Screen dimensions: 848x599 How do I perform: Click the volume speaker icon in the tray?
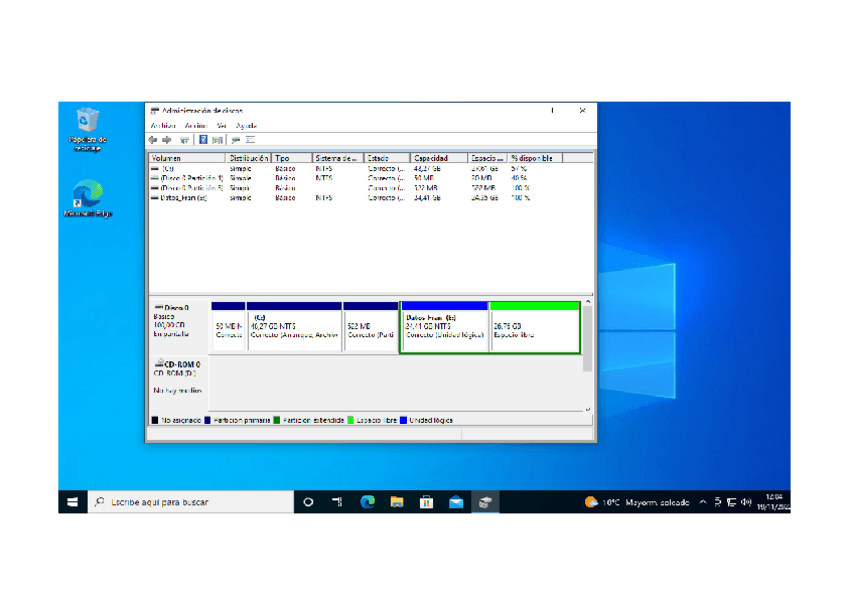coord(746,502)
